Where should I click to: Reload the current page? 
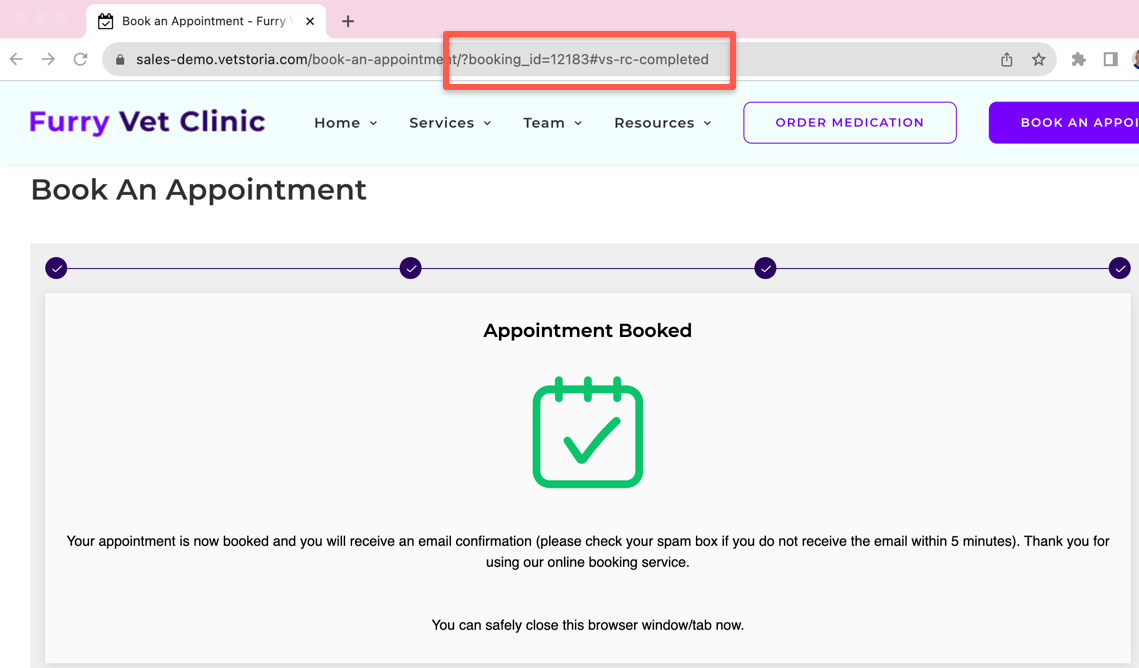click(80, 59)
